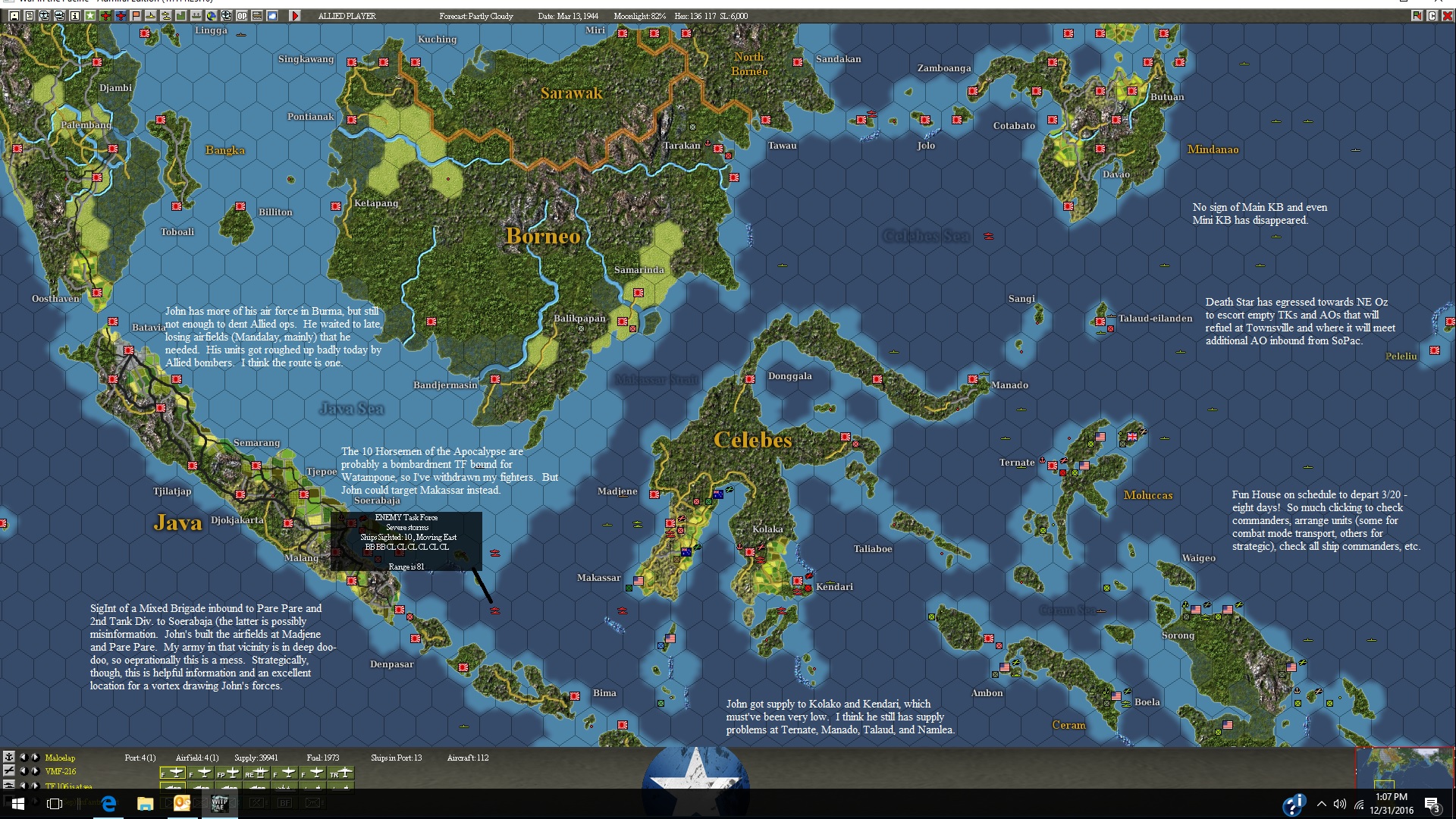This screenshot has width=1456, height=819.
Task: Select the FP floatplane unit button
Action: pyautogui.click(x=228, y=773)
